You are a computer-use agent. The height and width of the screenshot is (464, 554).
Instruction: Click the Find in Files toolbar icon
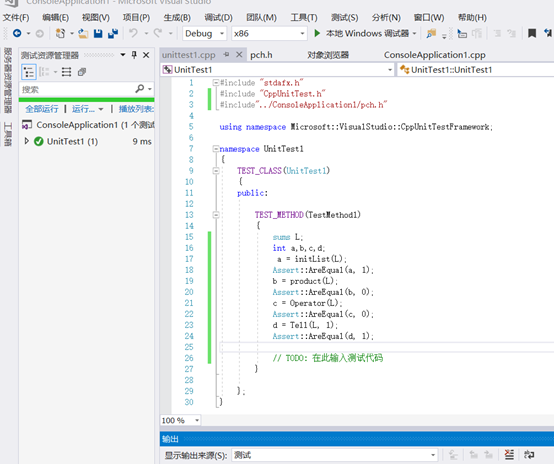pyautogui.click(x=431, y=34)
